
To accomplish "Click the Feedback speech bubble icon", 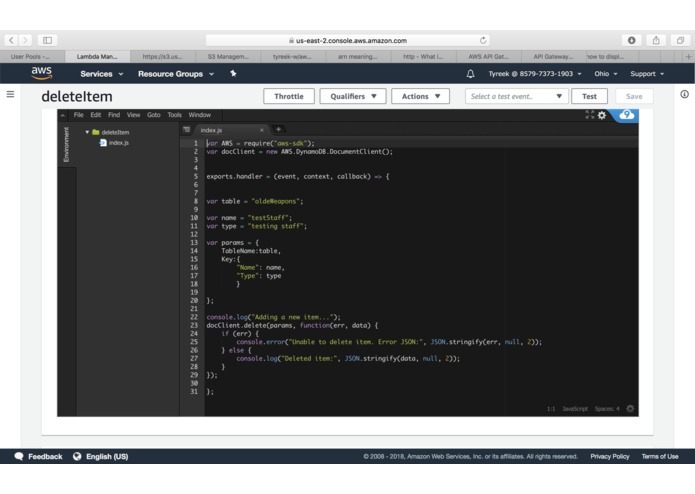I will [19, 456].
